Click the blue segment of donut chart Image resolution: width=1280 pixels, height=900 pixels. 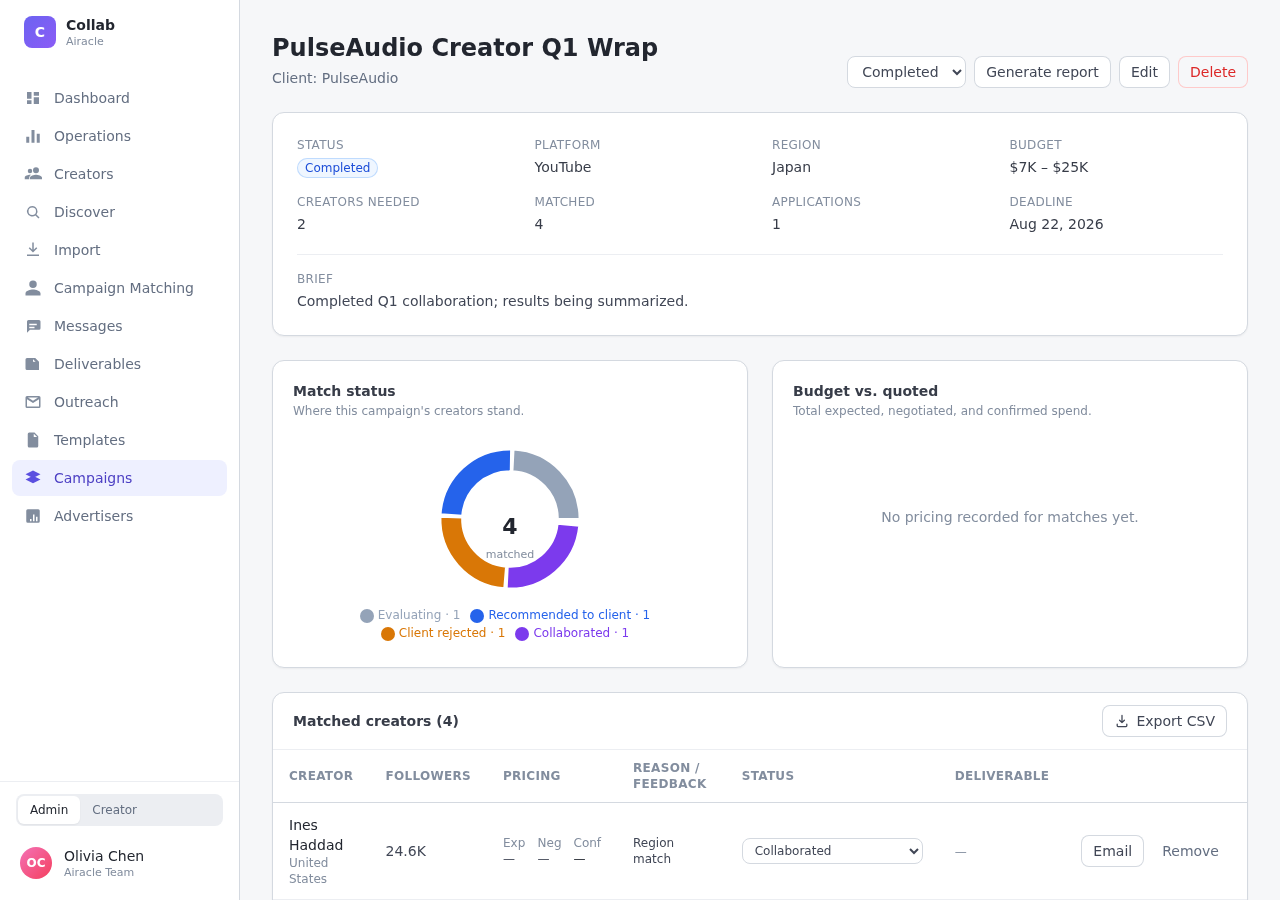tap(468, 476)
